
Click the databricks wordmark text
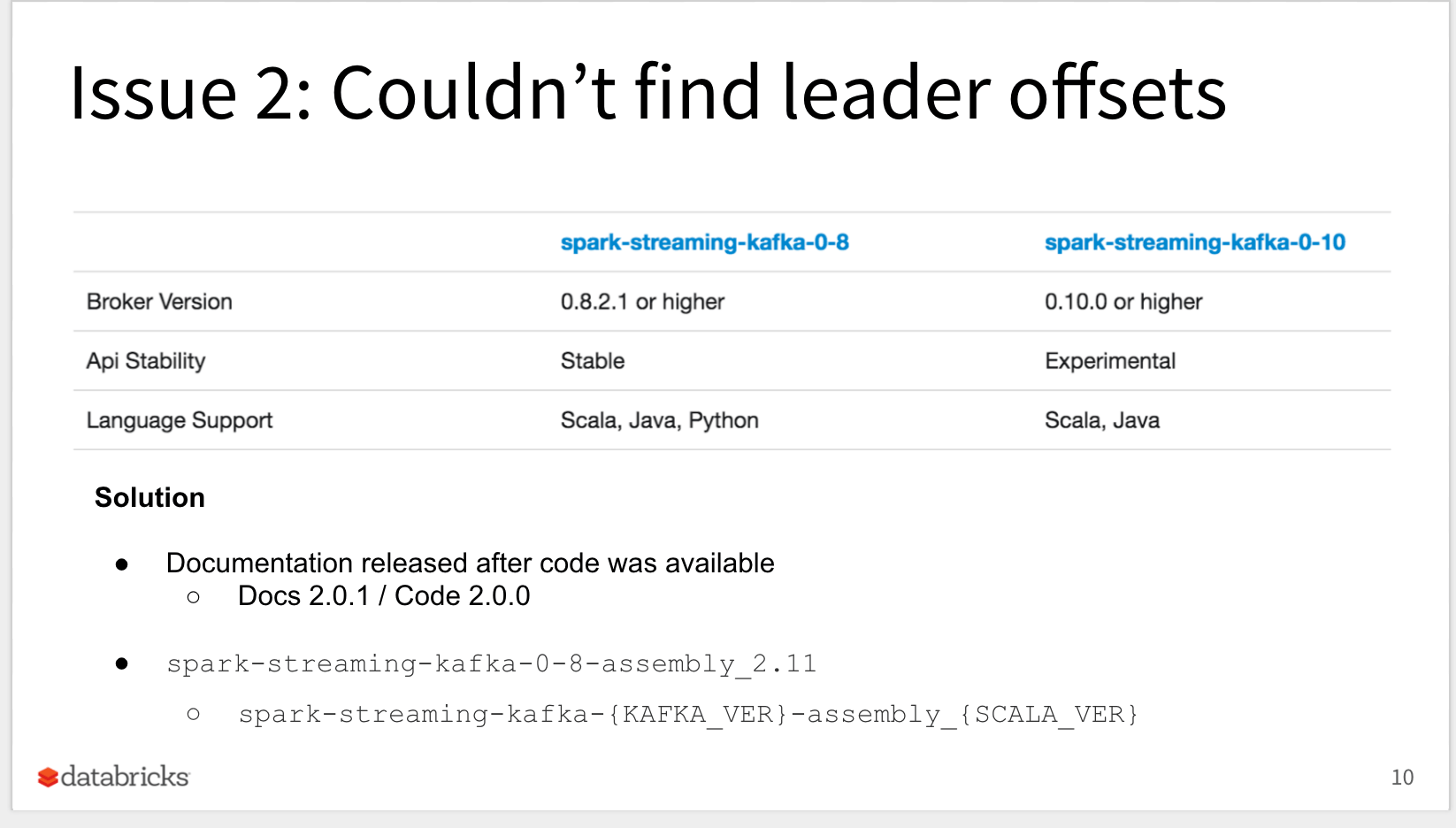point(125,777)
